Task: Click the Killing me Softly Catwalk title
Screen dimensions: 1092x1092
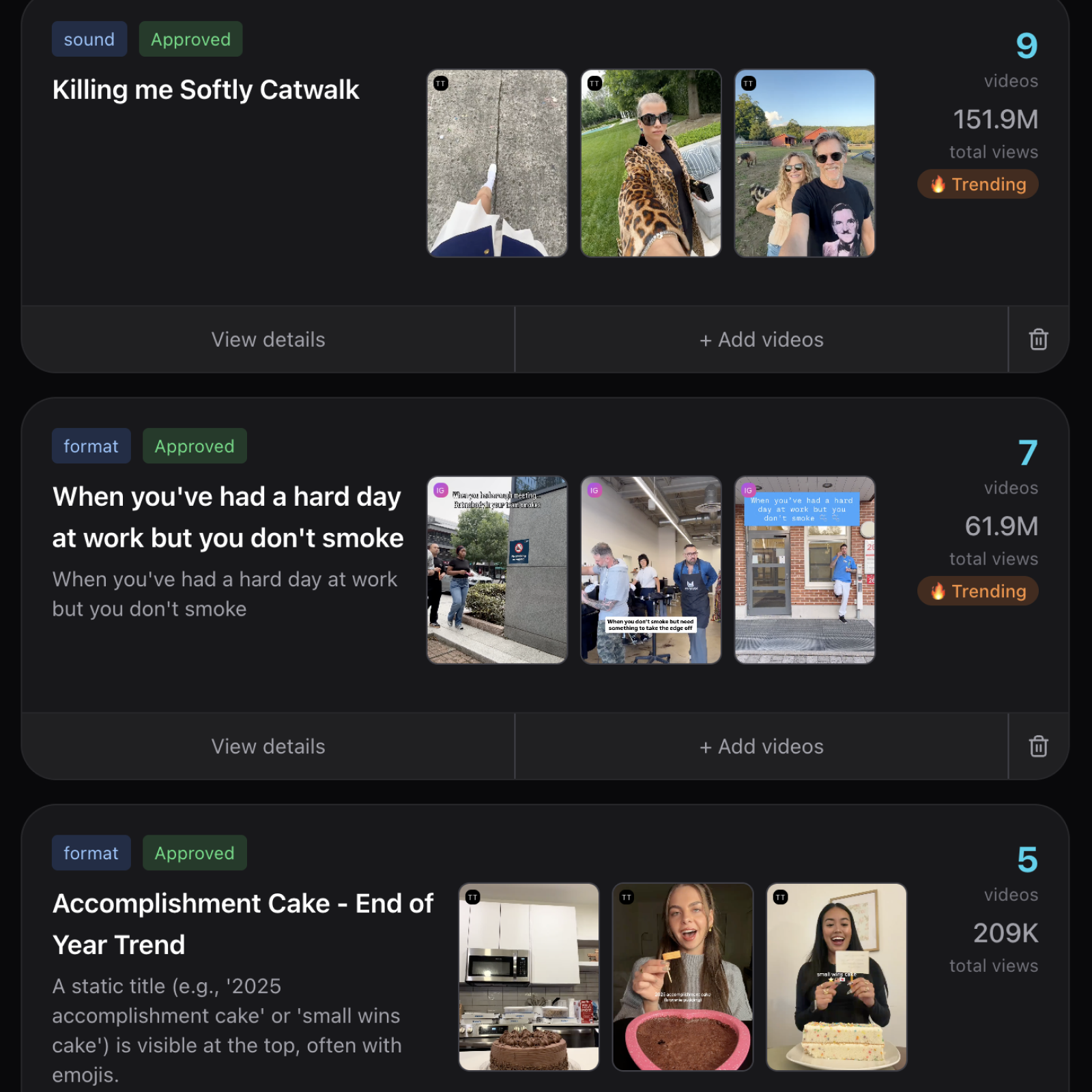Action: pyautogui.click(x=205, y=89)
